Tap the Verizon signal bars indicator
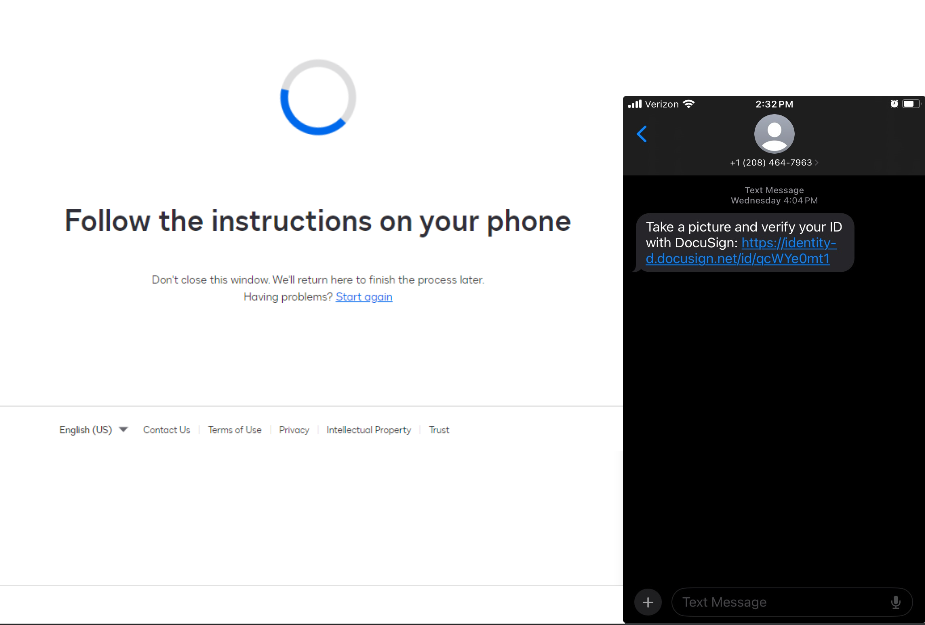925x625 pixels. pyautogui.click(x=635, y=104)
